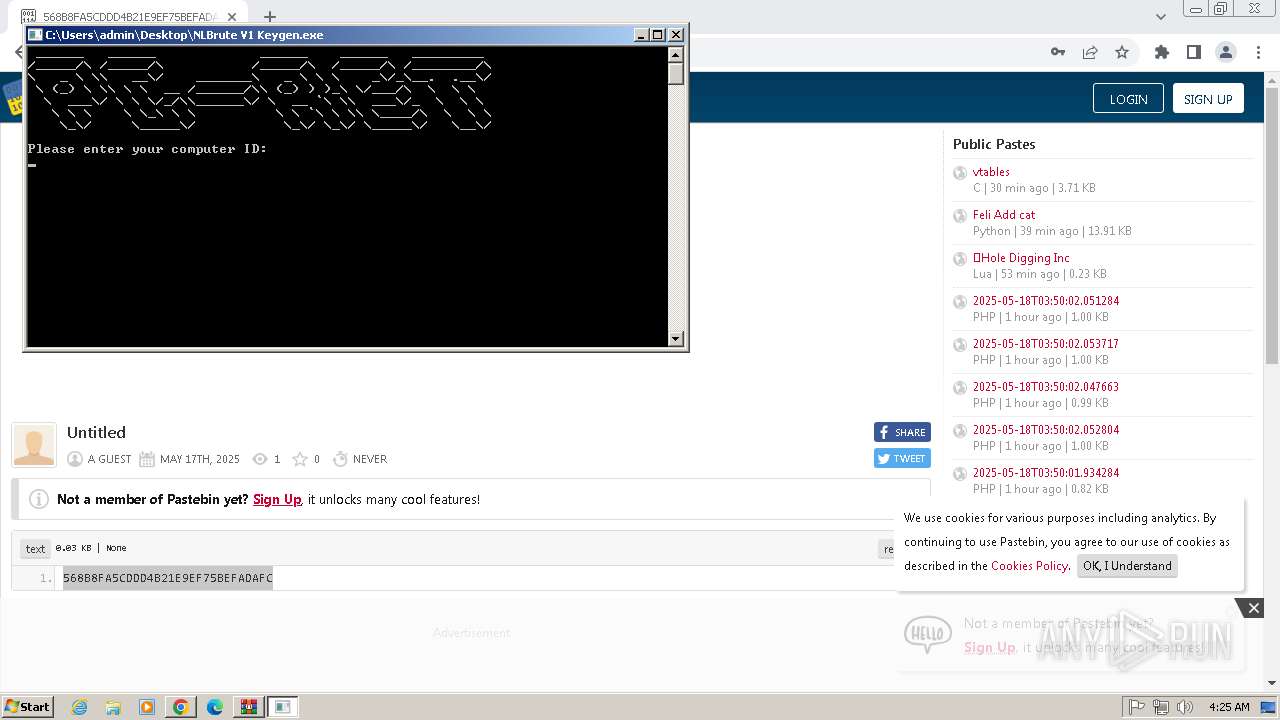1280x720 pixels.
Task: Open the Chrome profile avatar
Action: coord(1225,53)
